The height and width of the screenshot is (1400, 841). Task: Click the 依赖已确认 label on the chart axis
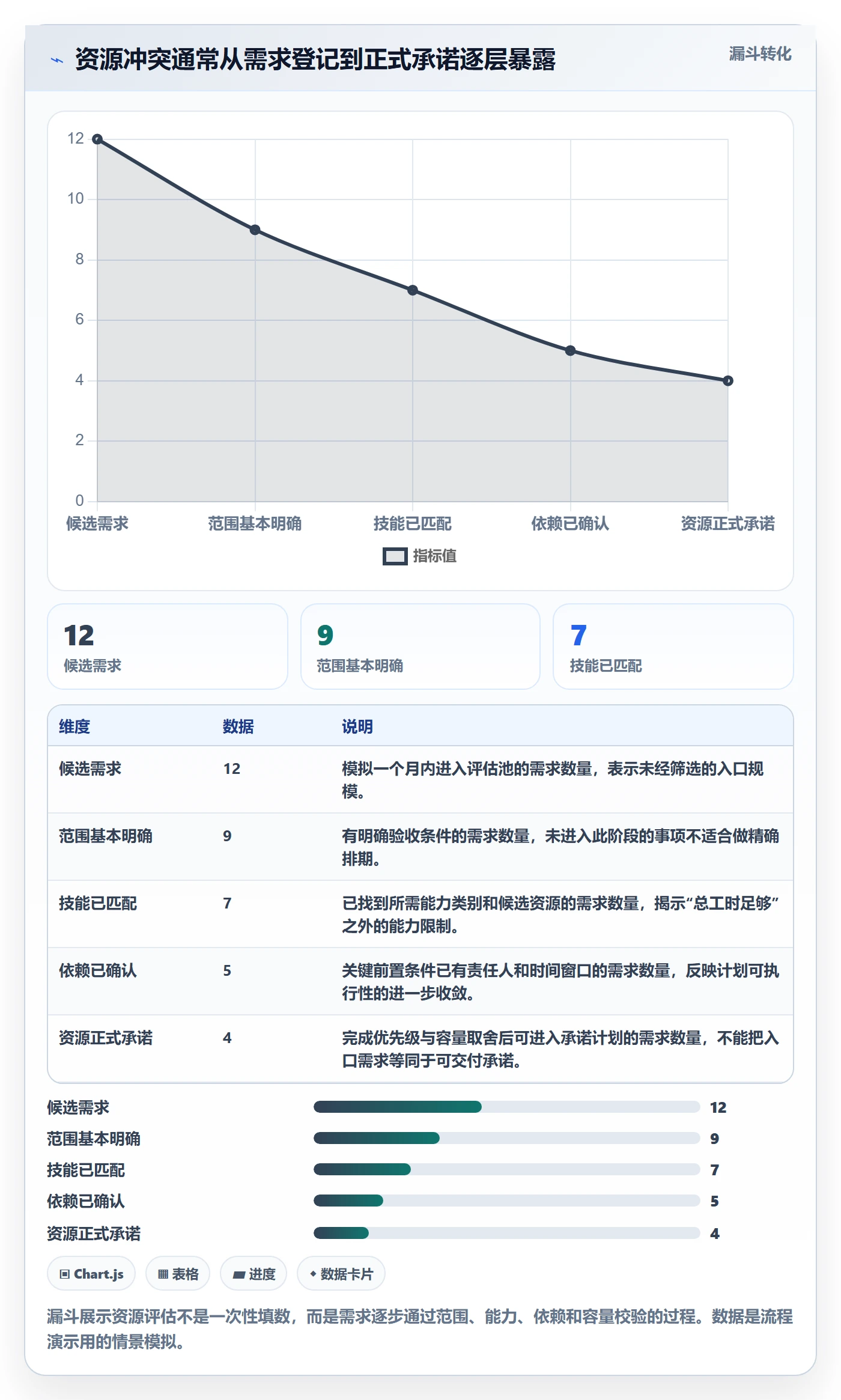coord(571,524)
